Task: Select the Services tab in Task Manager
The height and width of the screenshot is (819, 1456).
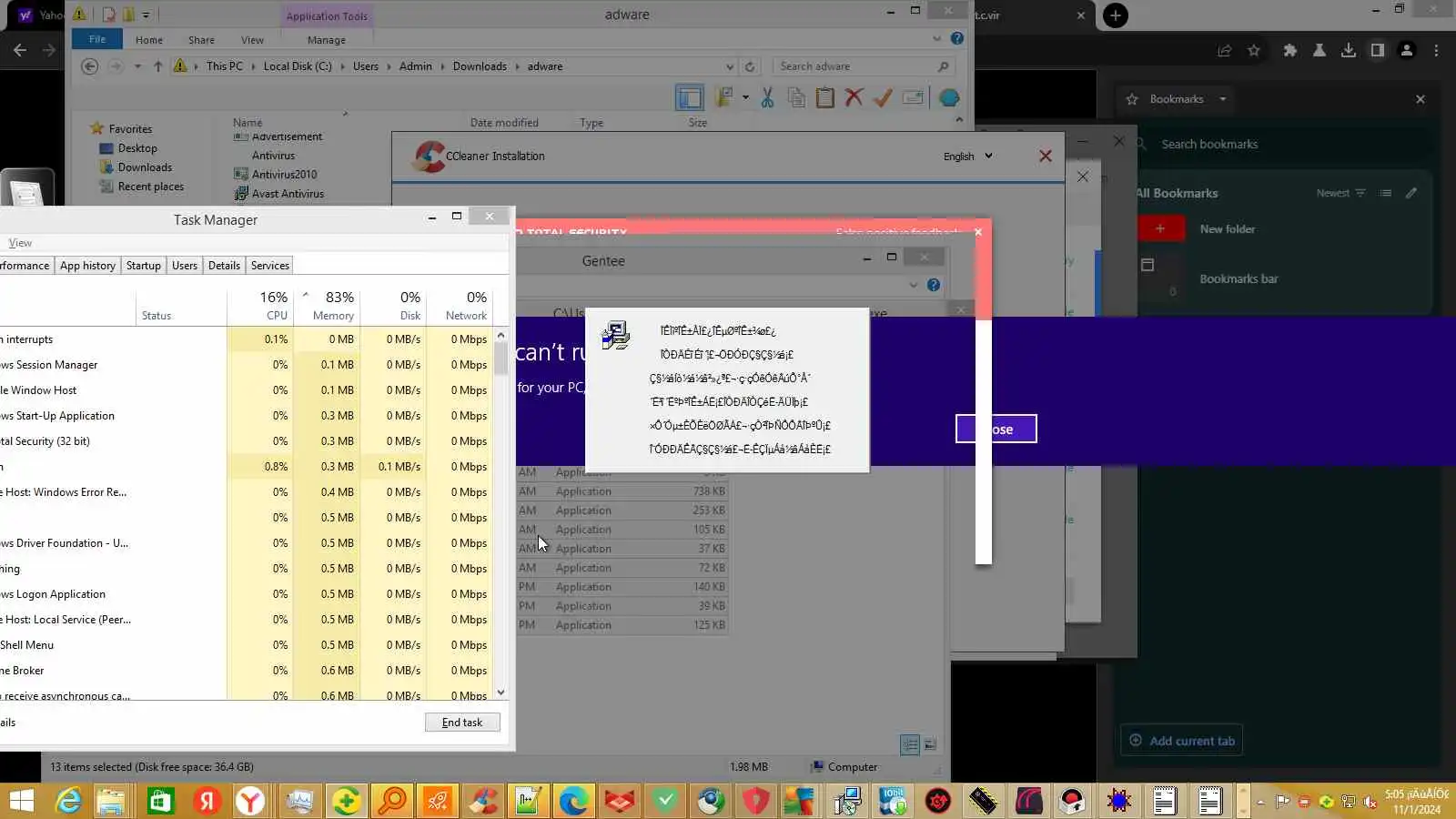Action: point(270,266)
